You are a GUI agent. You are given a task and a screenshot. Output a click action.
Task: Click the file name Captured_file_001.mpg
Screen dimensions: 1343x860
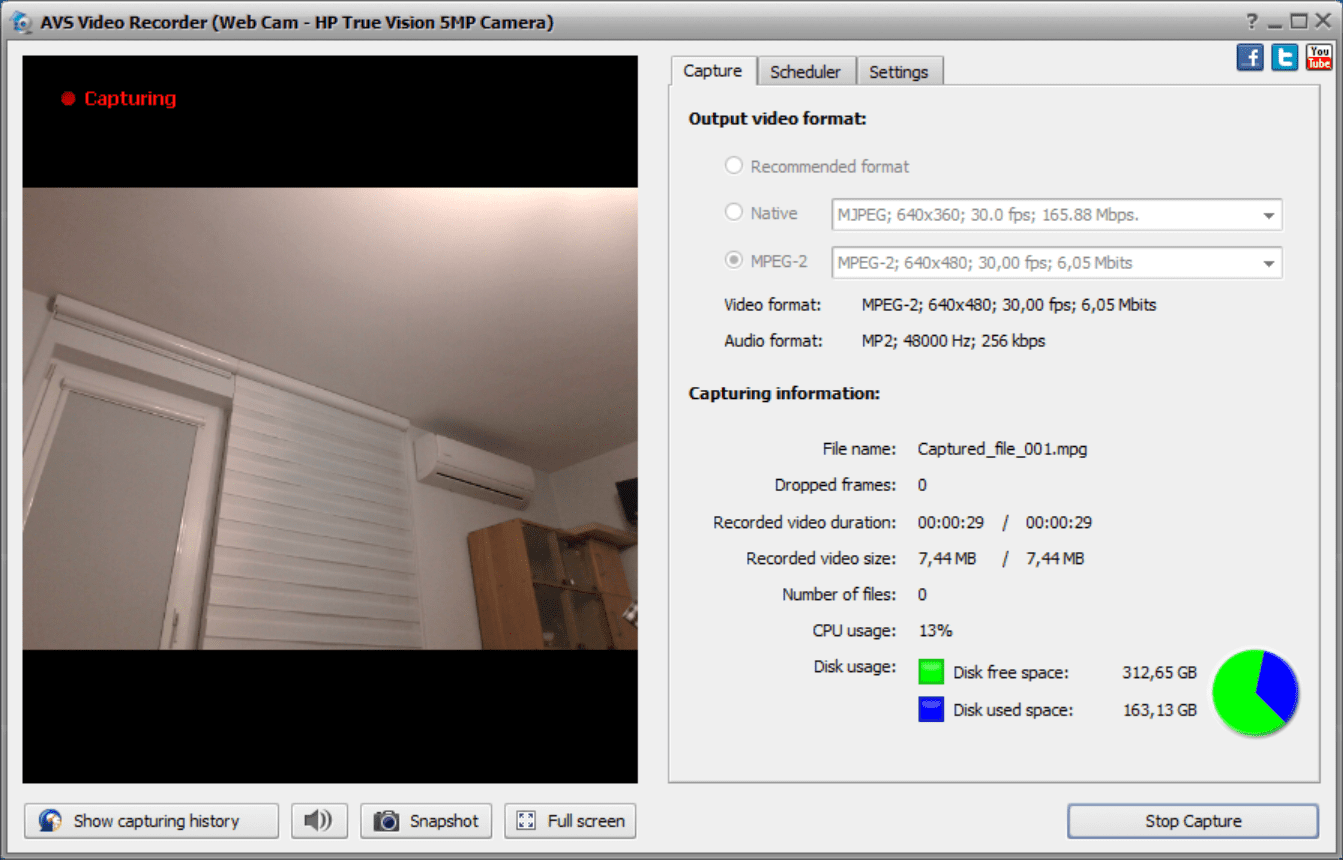[1002, 449]
